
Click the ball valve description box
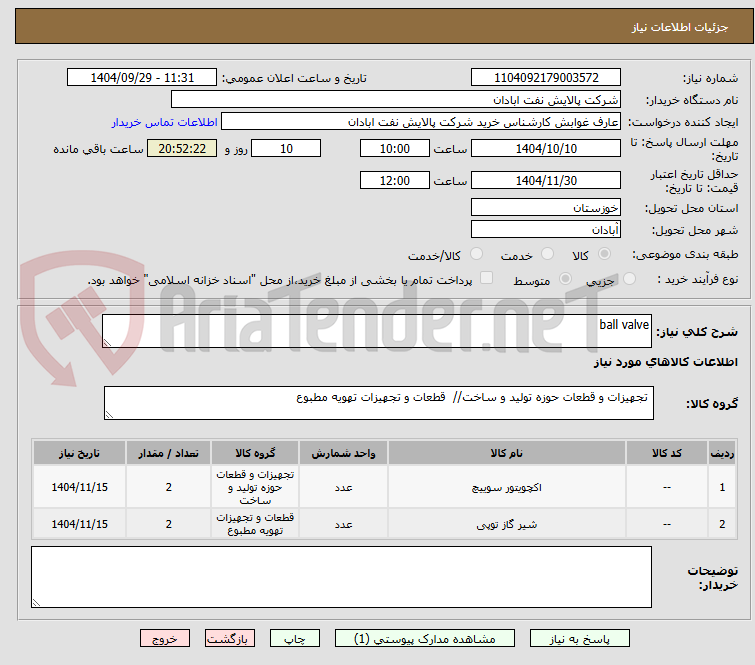[377, 331]
